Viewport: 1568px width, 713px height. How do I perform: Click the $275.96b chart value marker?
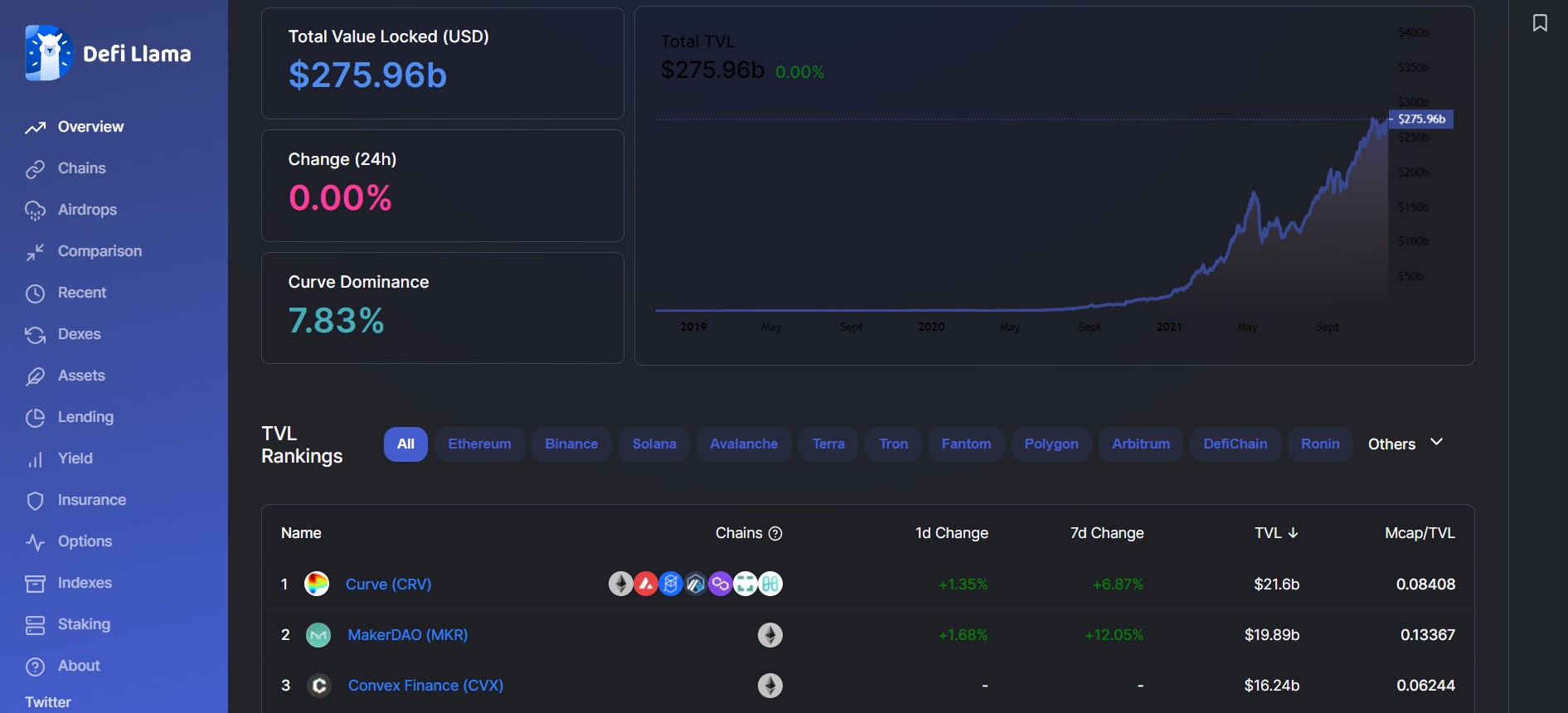pos(1421,119)
